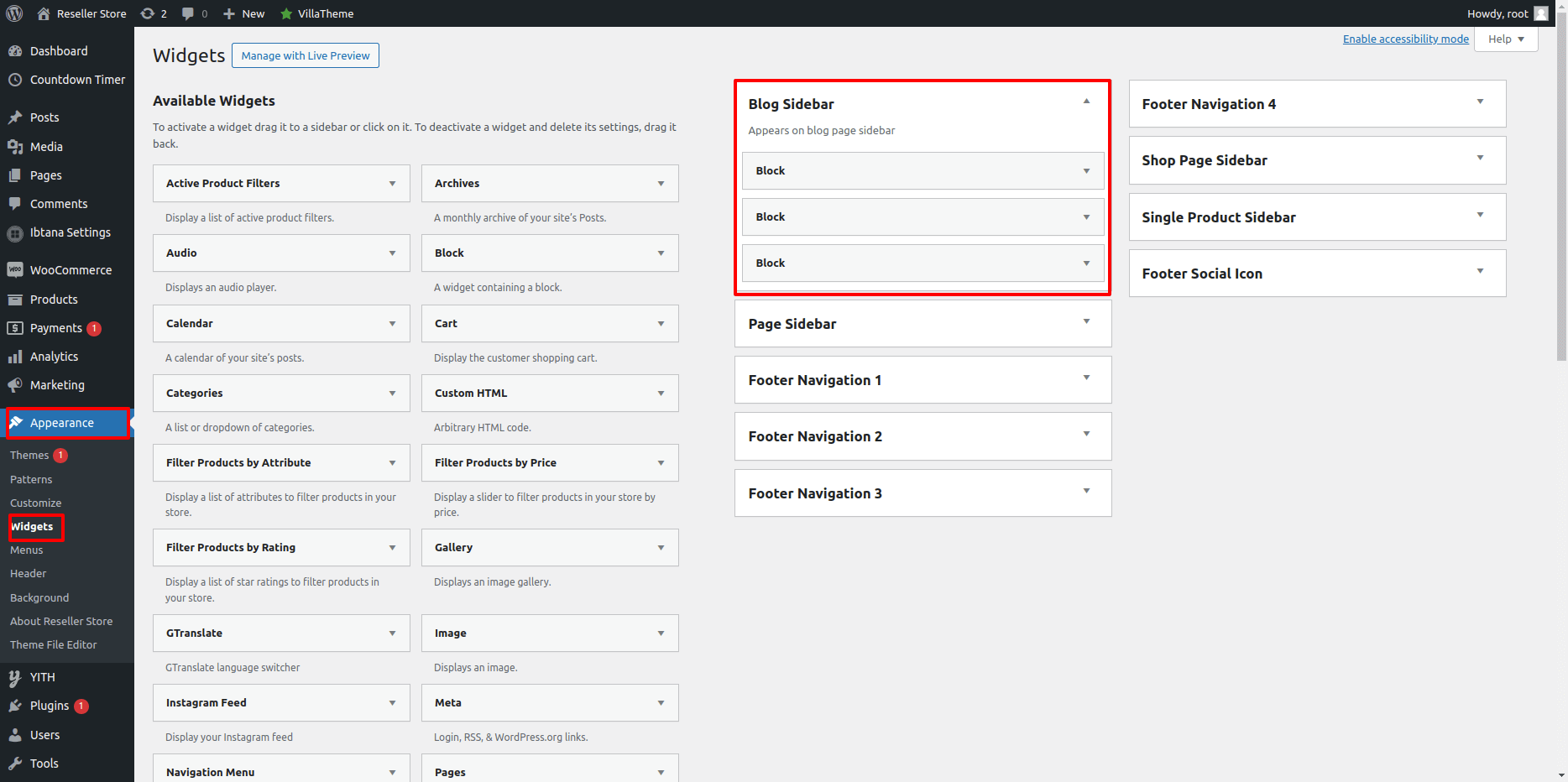Click the page vertical scrollbar

[x=1561, y=193]
